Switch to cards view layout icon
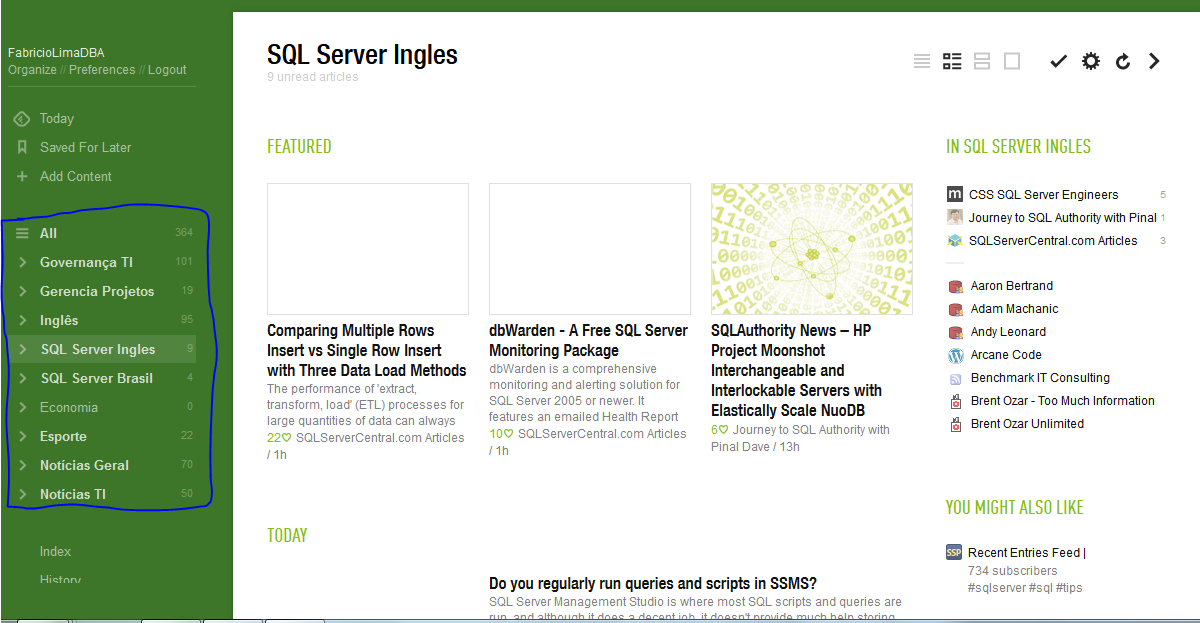1200x623 pixels. point(982,62)
